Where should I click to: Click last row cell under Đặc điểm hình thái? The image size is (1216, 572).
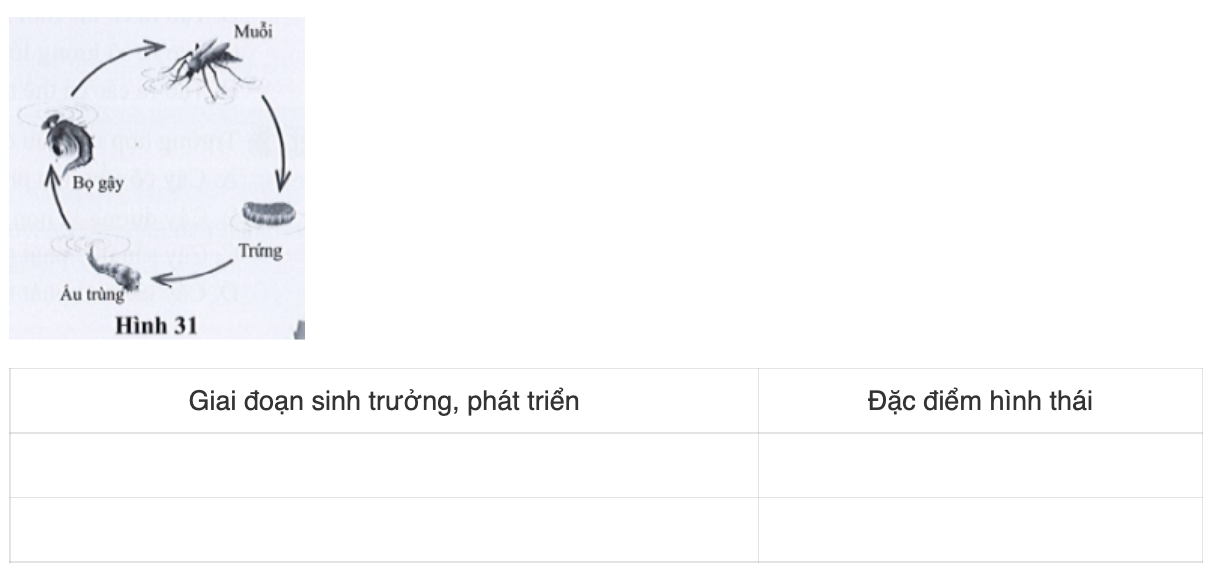(980, 530)
